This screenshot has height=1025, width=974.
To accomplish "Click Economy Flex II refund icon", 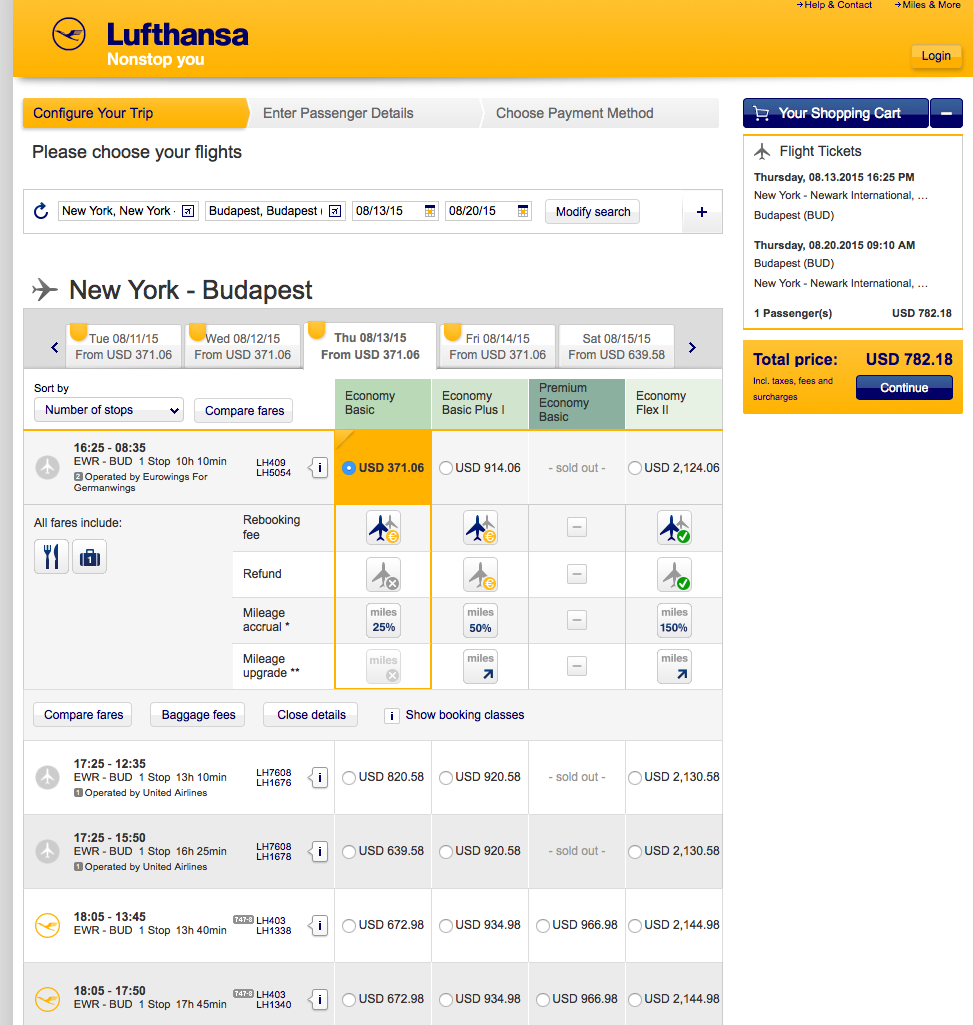I will coord(675,575).
